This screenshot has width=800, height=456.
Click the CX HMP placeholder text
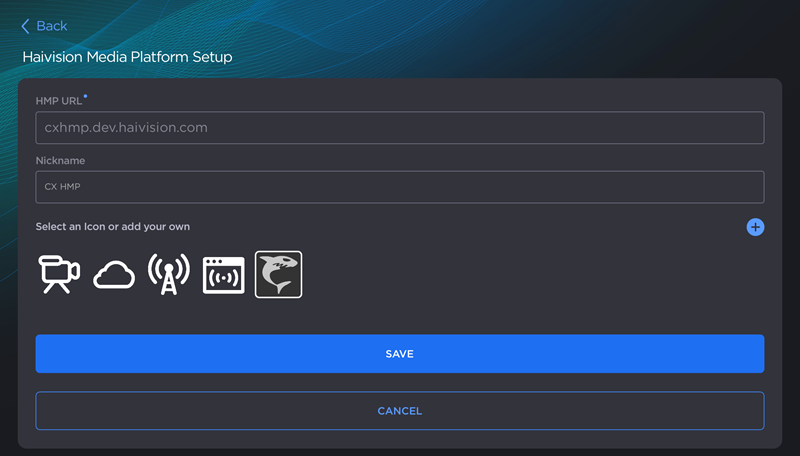pos(63,187)
